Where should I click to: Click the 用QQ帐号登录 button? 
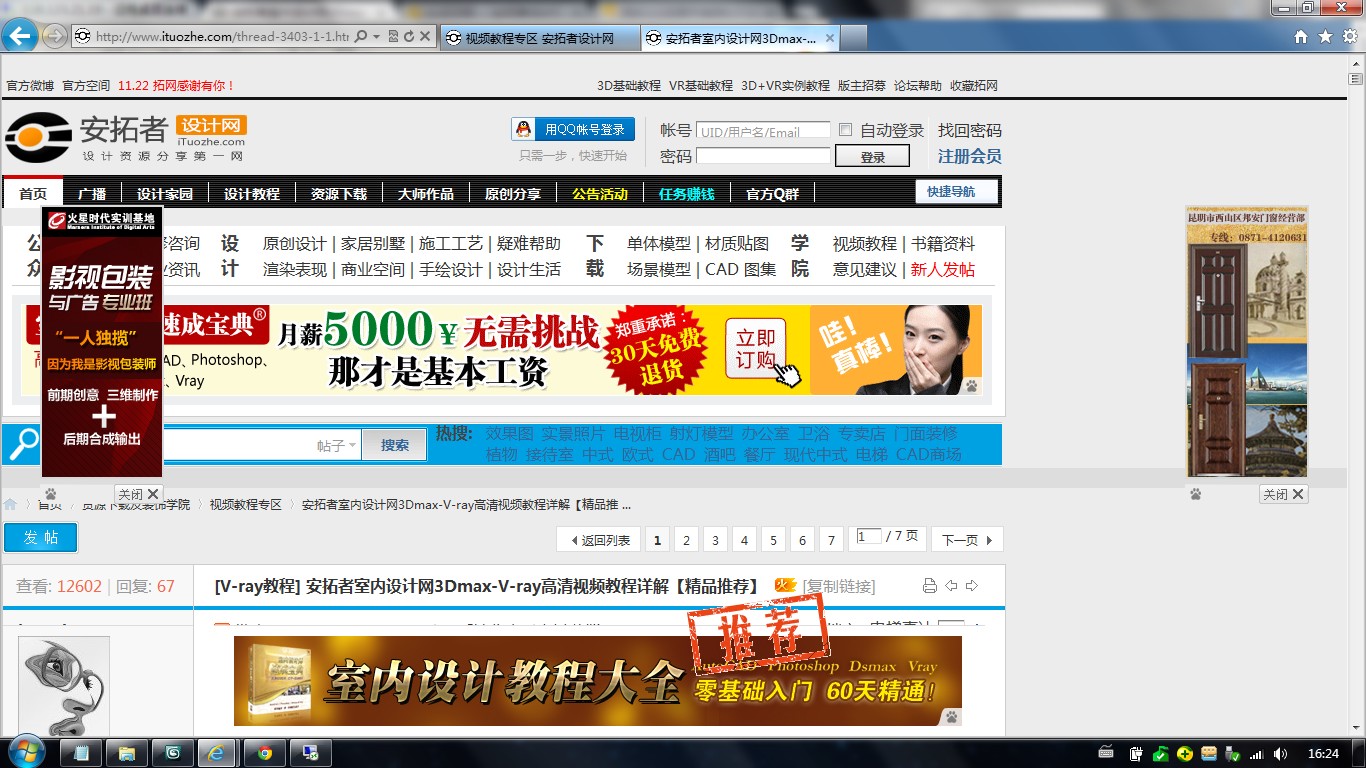[x=574, y=129]
